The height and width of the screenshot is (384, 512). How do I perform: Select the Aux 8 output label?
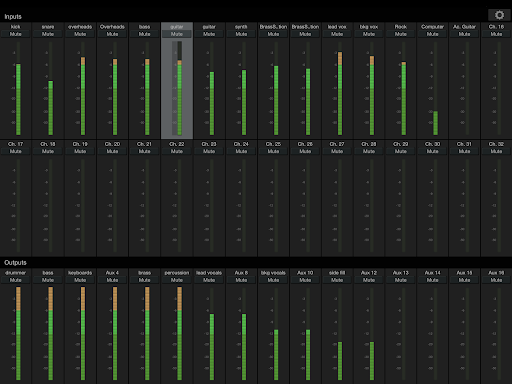pyautogui.click(x=241, y=273)
